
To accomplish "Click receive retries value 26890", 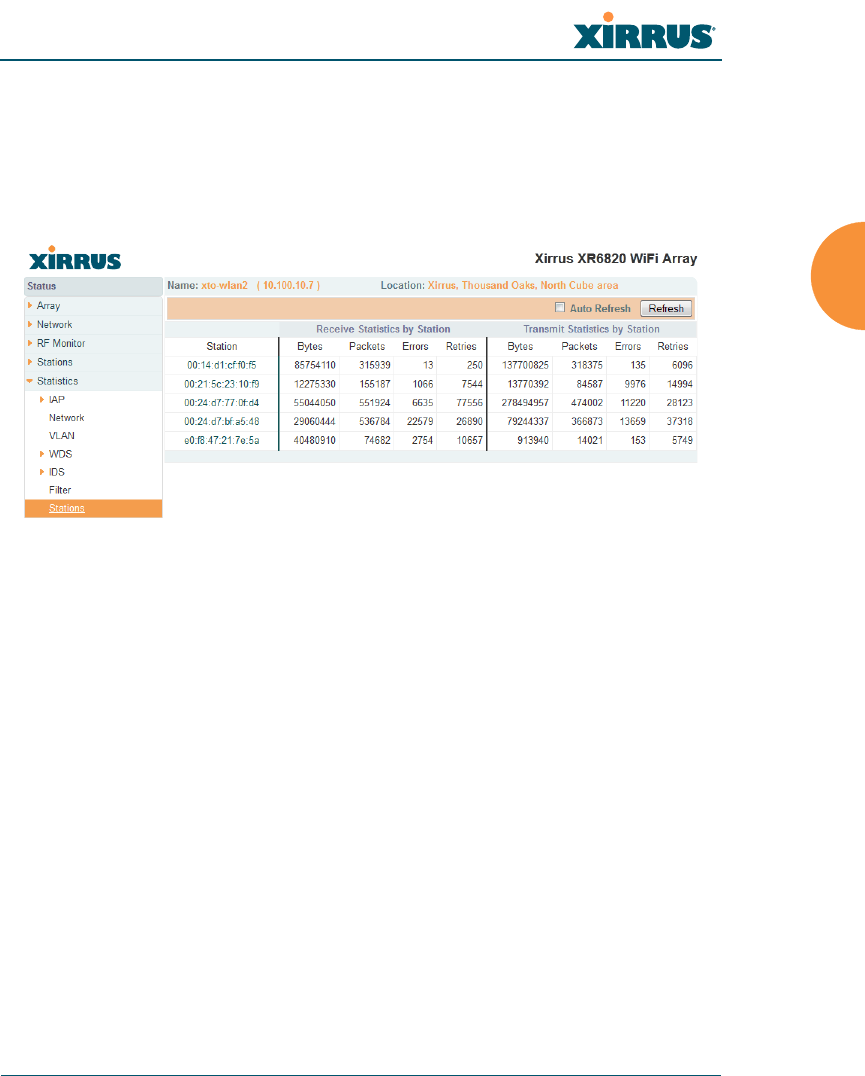I will 469,421.
